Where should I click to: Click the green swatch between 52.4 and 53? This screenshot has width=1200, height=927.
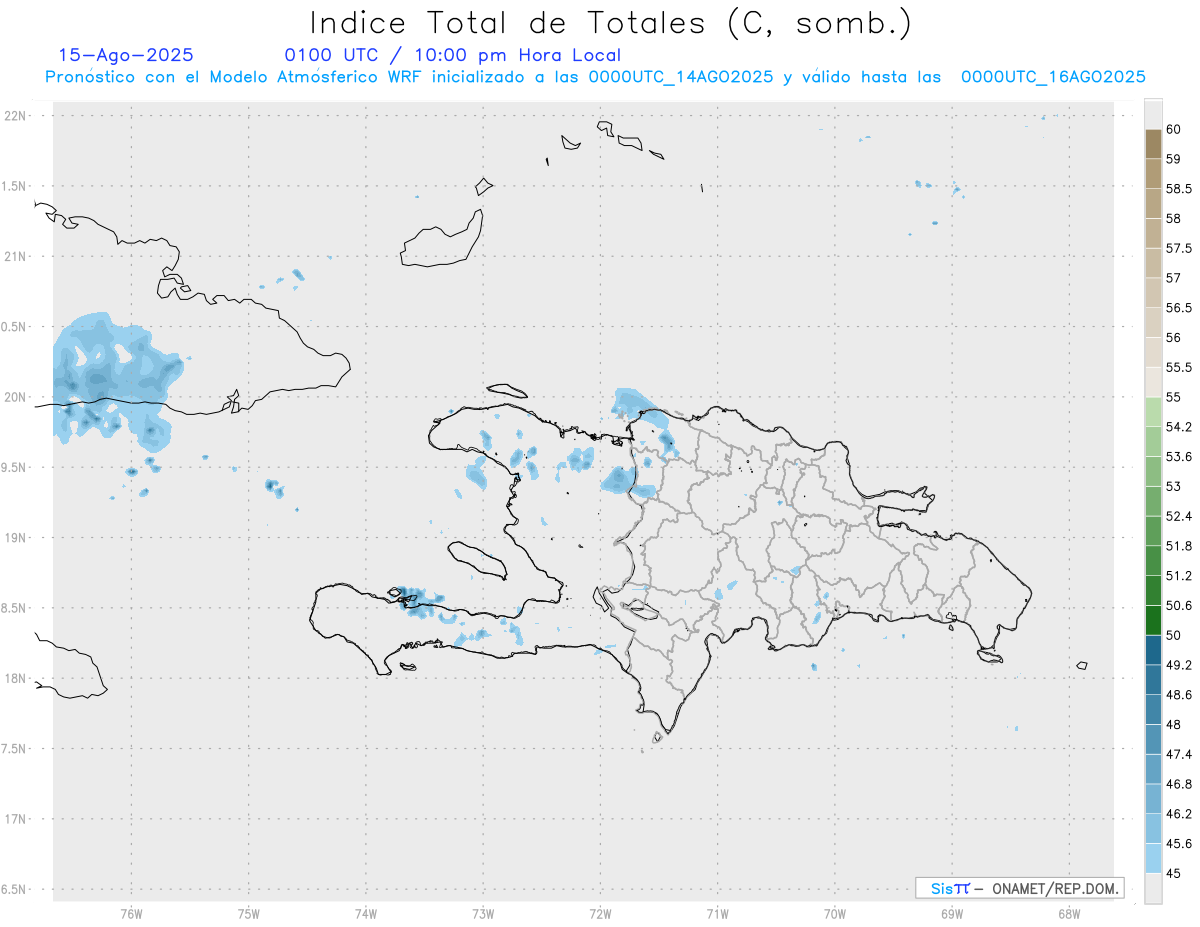click(1153, 501)
